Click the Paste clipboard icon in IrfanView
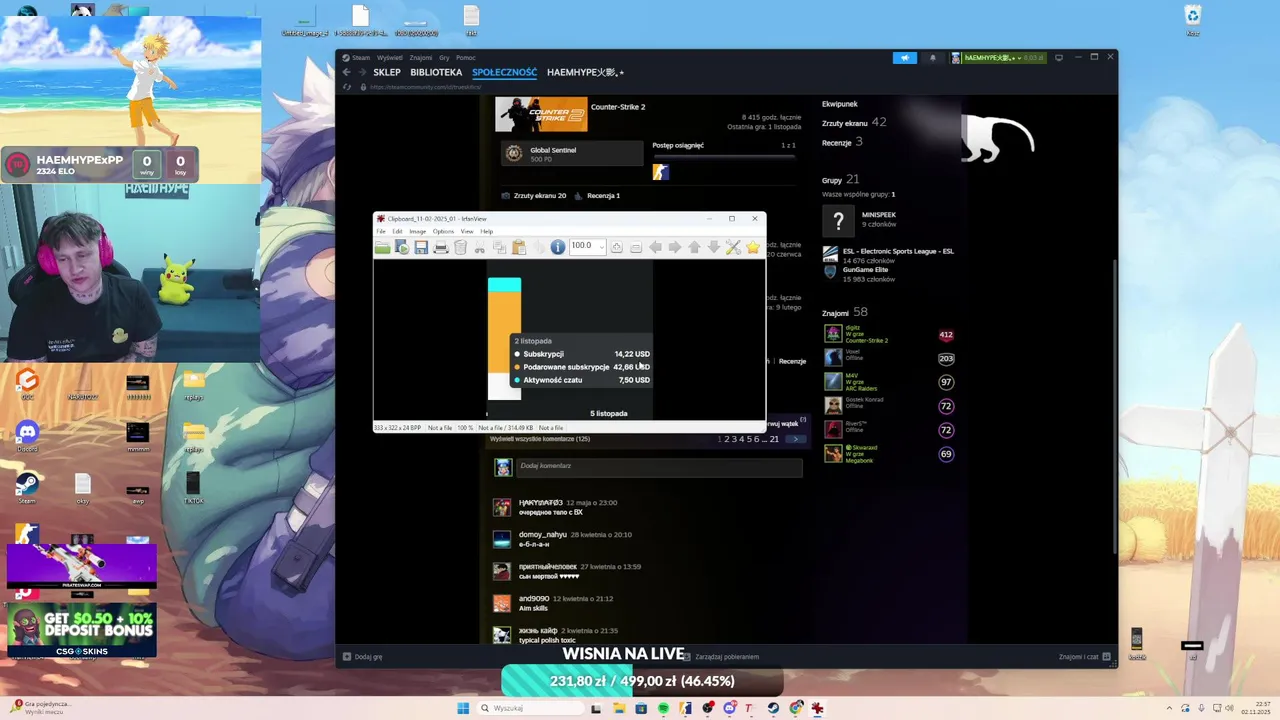This screenshot has height=720, width=1280. pos(519,247)
